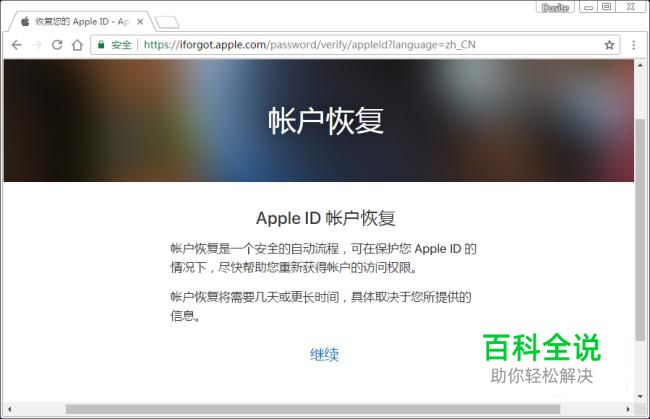This screenshot has height=419, width=650.
Task: Click the vertical scrollbar thumb
Action: [640, 230]
